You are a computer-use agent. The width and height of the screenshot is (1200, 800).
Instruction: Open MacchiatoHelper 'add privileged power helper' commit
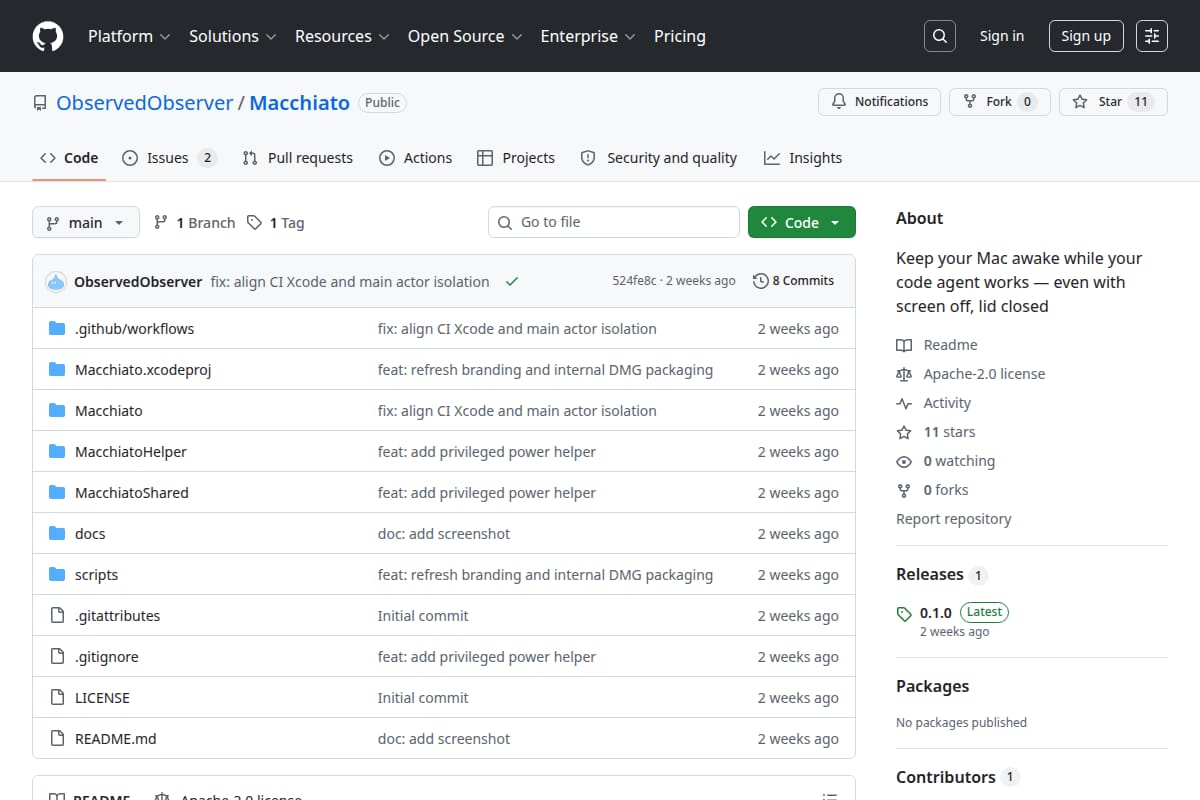[487, 452]
